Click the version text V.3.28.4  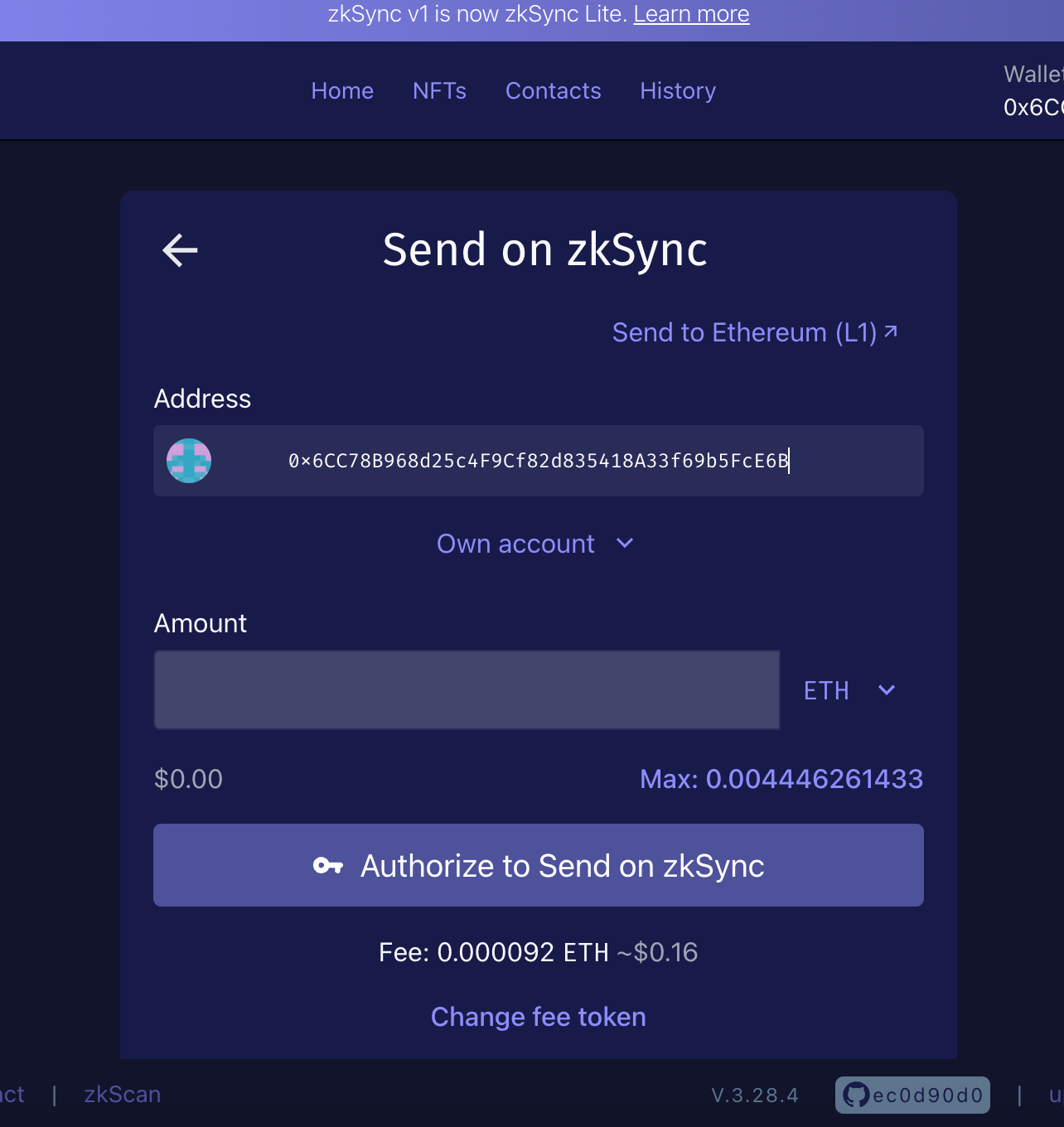[755, 1096]
